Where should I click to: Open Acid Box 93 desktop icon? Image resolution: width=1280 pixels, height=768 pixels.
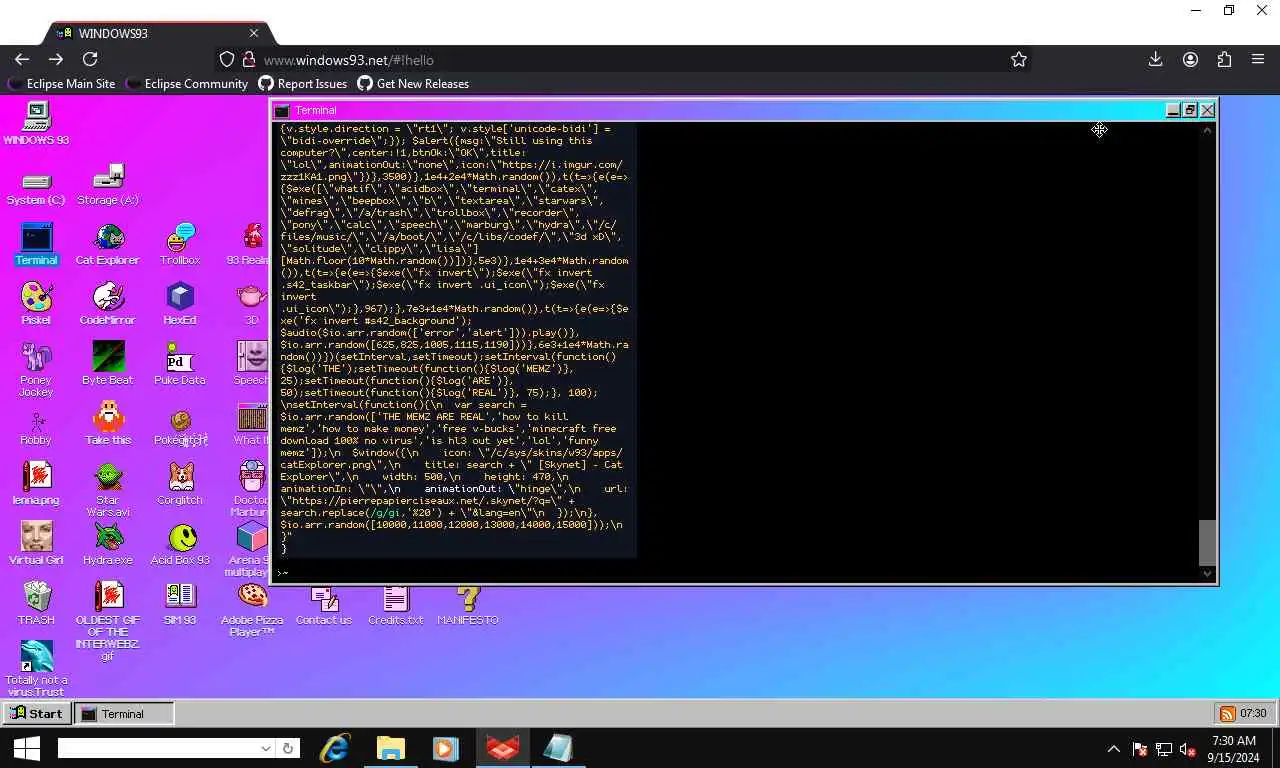[x=180, y=544]
